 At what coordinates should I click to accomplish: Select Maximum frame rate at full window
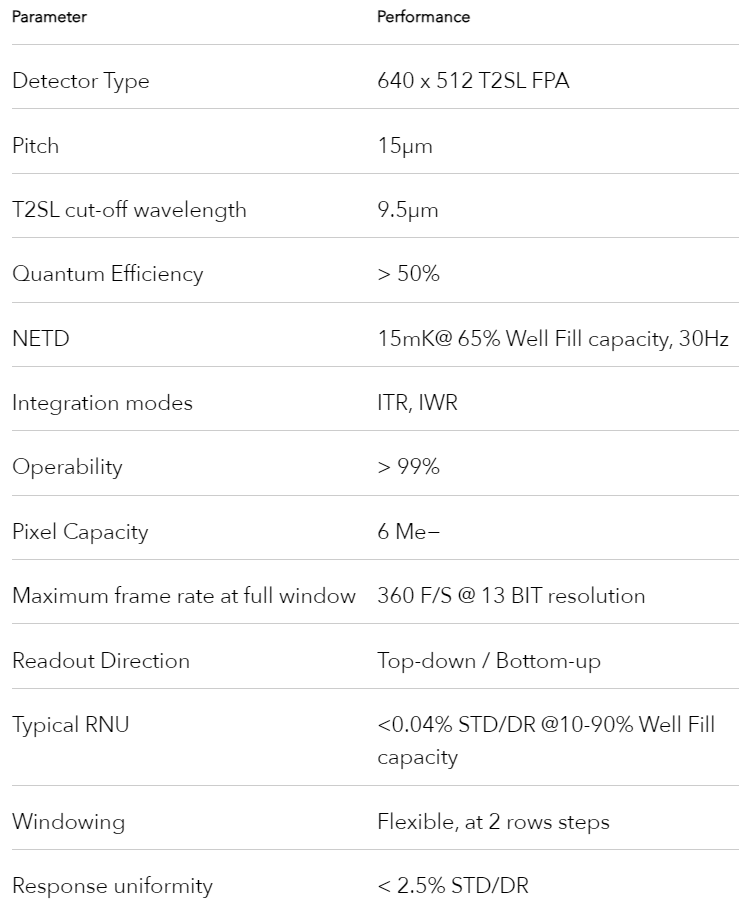coord(184,596)
